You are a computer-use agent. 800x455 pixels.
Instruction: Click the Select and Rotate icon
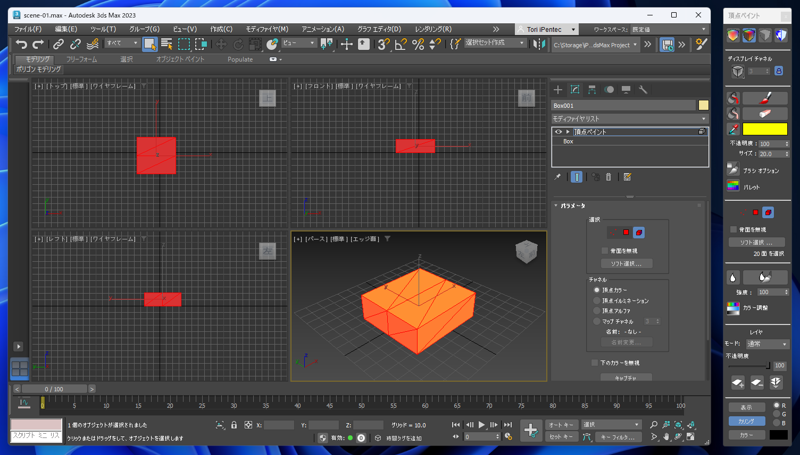tap(238, 44)
